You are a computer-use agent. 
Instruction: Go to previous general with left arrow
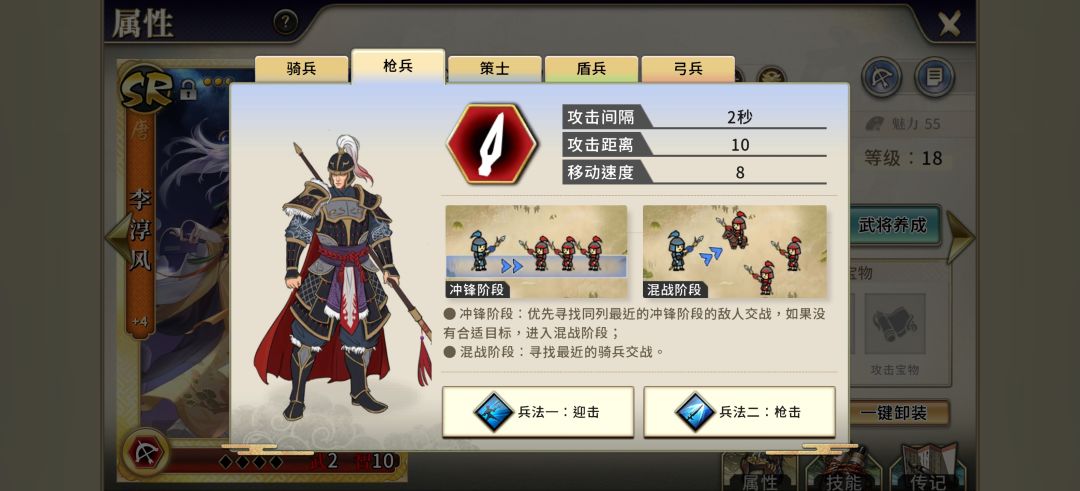118,238
